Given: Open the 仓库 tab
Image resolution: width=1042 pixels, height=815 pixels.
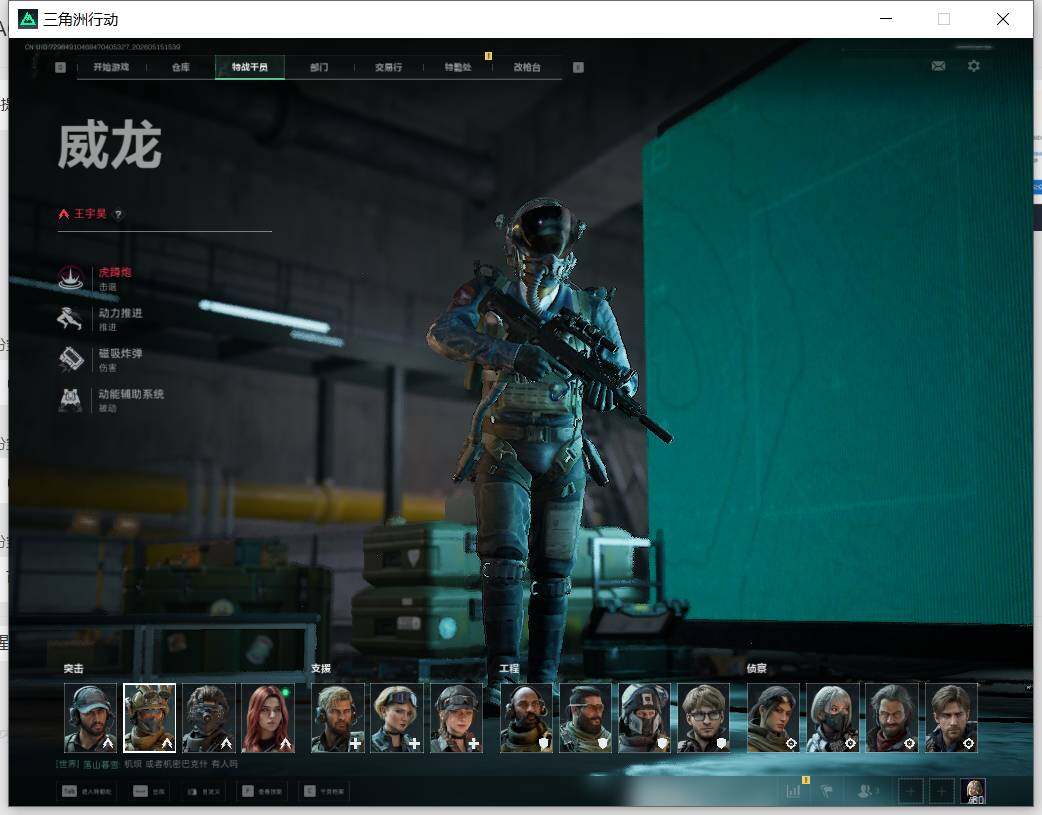Looking at the screenshot, I should 181,67.
